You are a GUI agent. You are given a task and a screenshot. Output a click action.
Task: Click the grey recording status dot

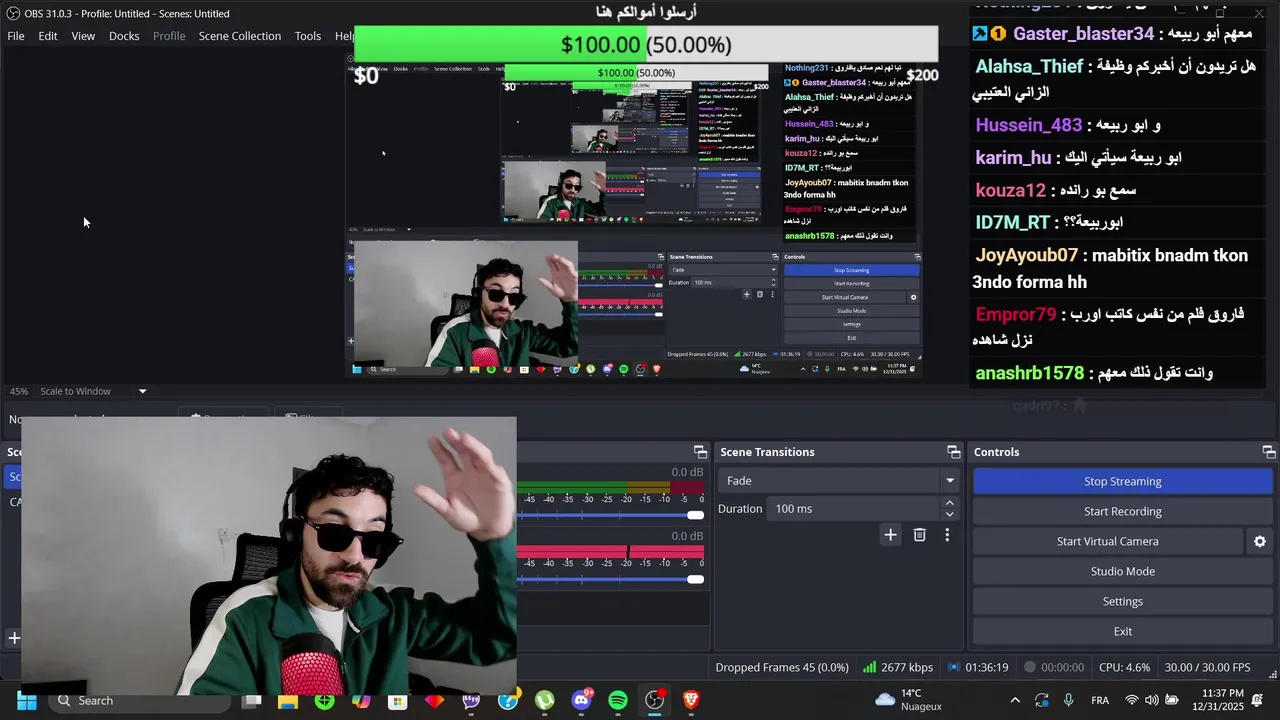(x=1029, y=667)
